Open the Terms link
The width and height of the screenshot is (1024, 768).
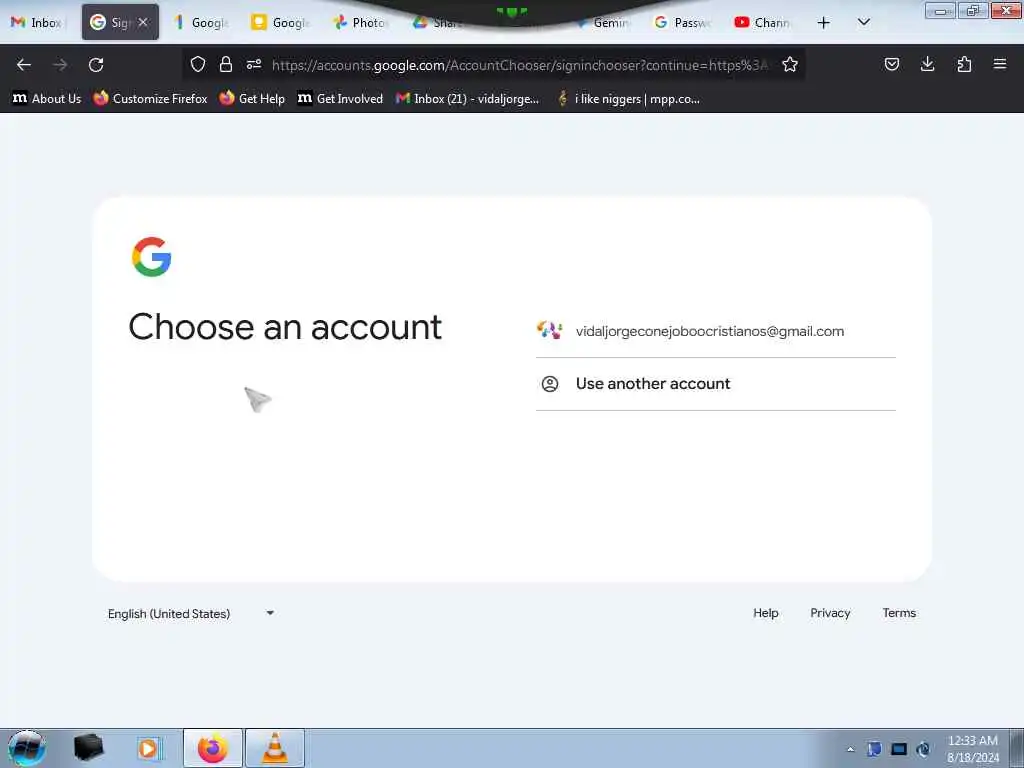(x=899, y=613)
